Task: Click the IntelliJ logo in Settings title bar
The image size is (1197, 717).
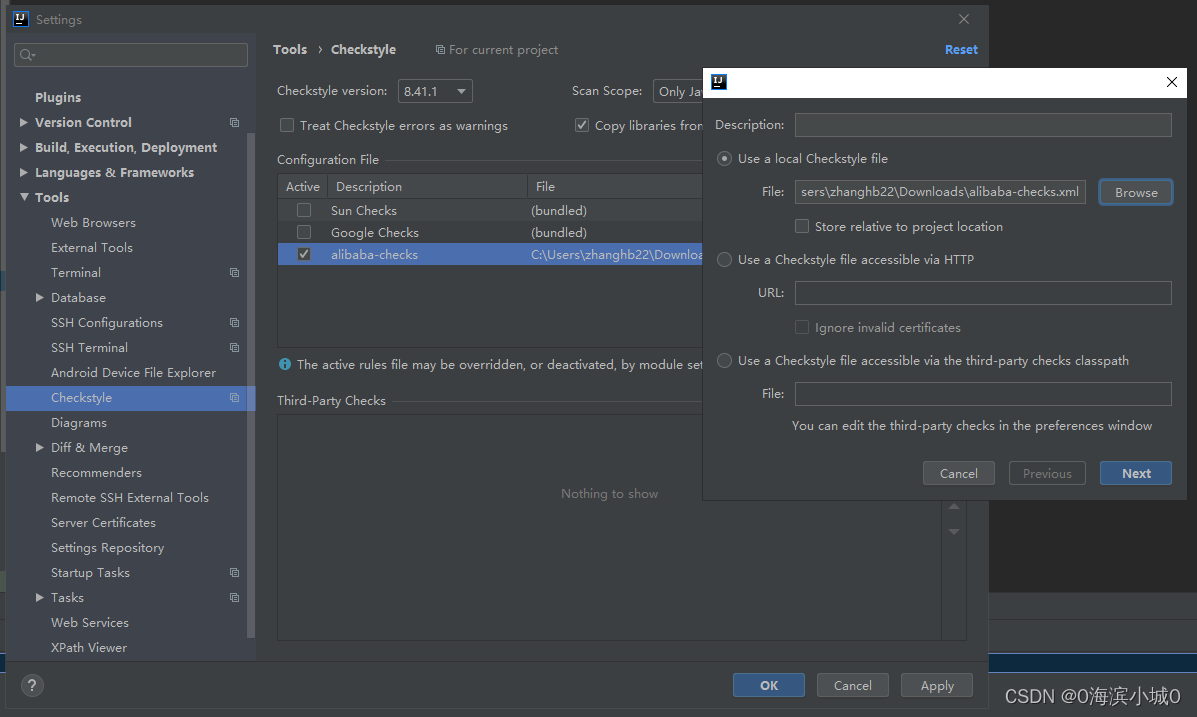Action: click(x=21, y=19)
